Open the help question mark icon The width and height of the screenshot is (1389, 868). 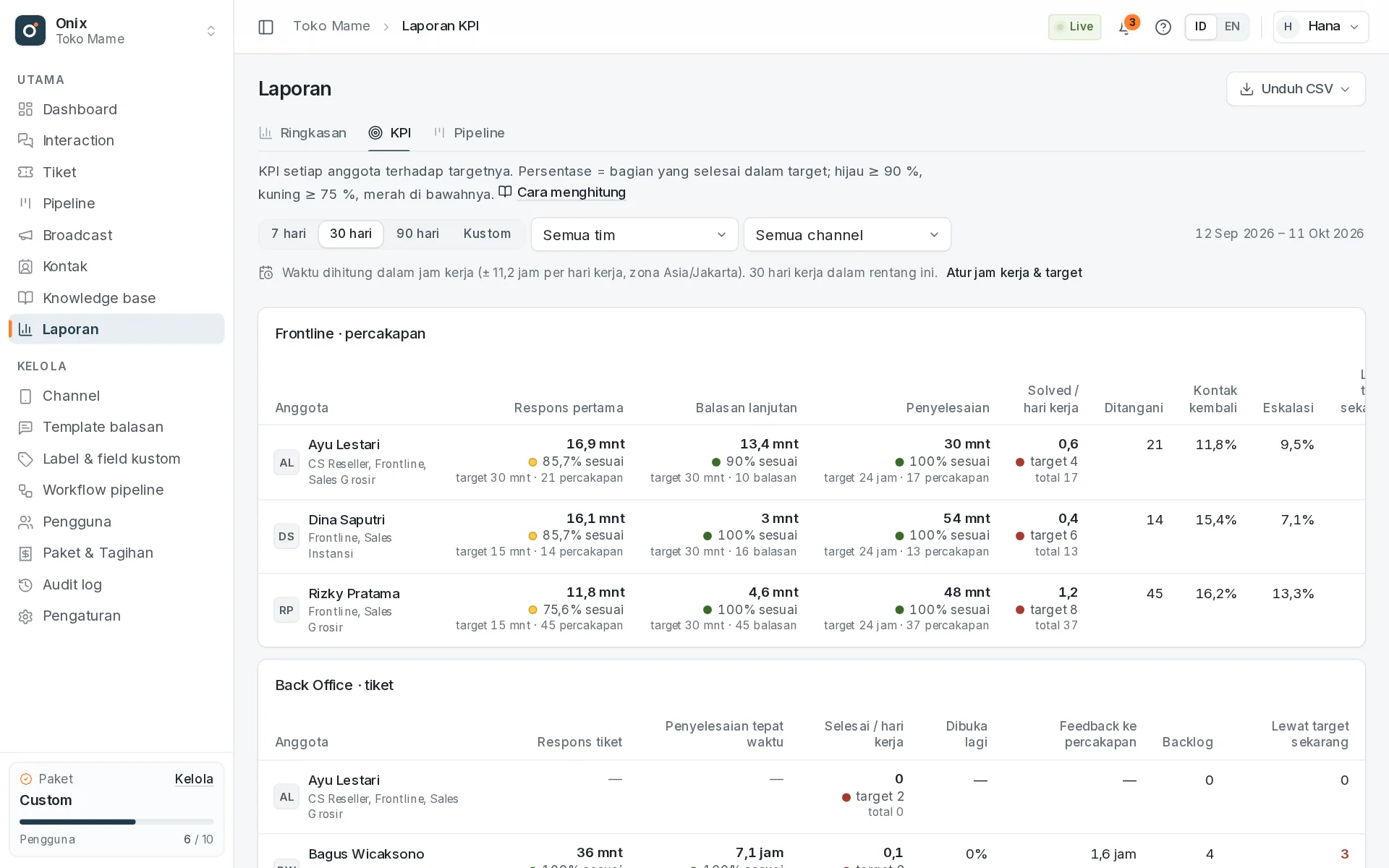tap(1163, 27)
